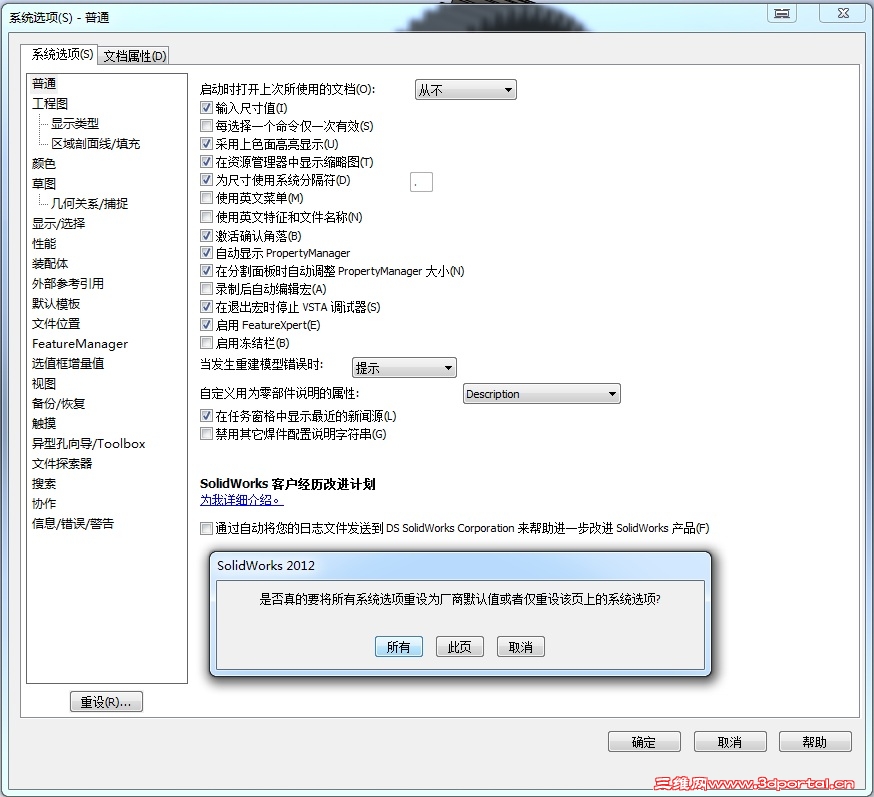Select 外部参考引用 in the list

[67, 284]
